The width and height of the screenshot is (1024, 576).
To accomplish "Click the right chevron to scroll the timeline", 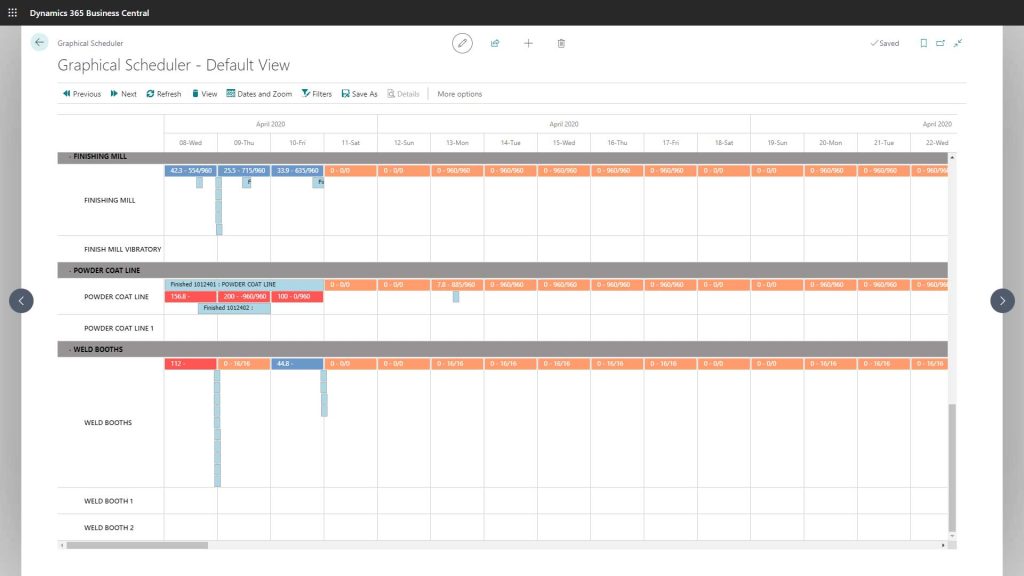I will (x=1002, y=300).
